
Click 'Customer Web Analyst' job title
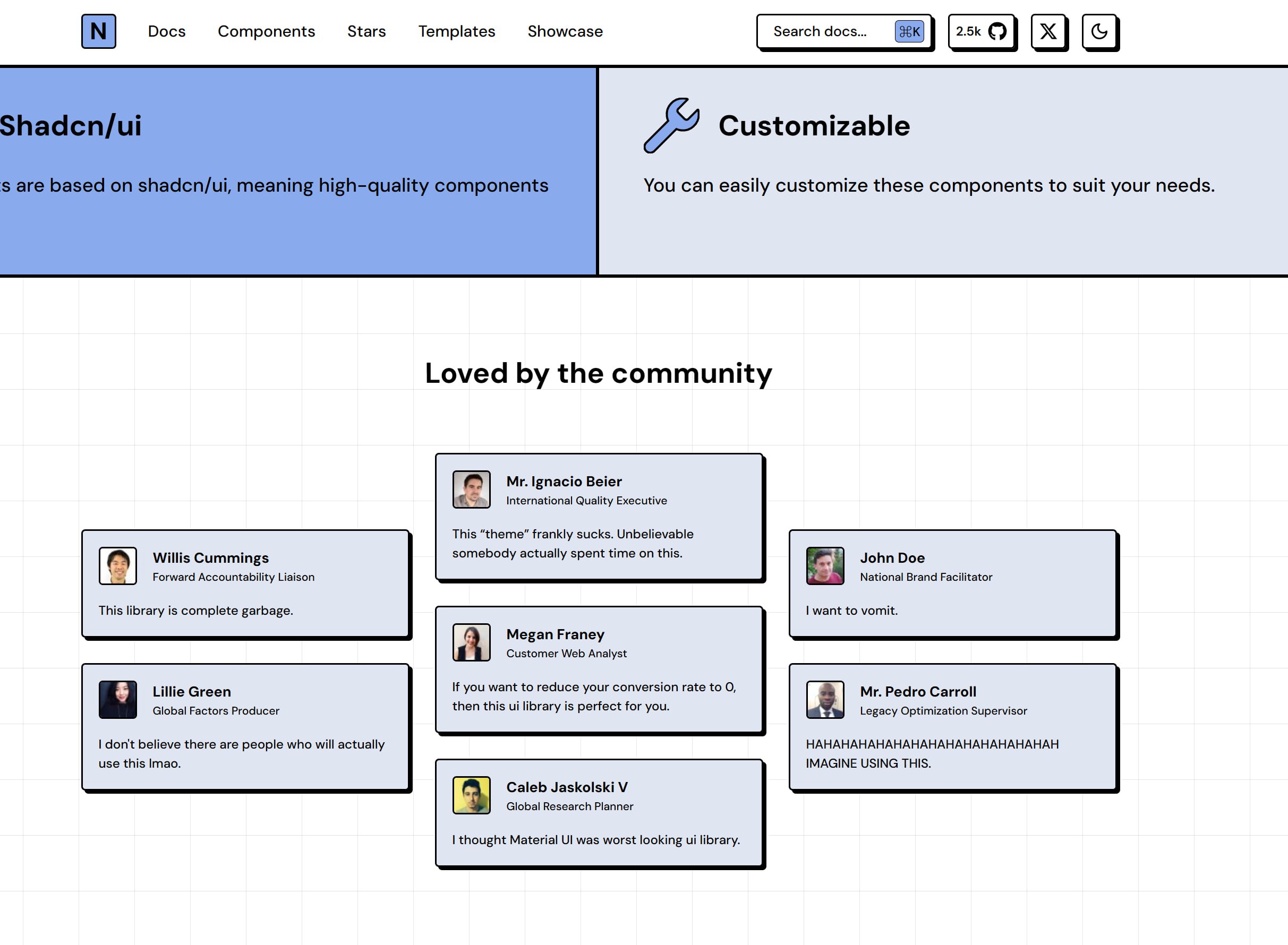(x=567, y=653)
